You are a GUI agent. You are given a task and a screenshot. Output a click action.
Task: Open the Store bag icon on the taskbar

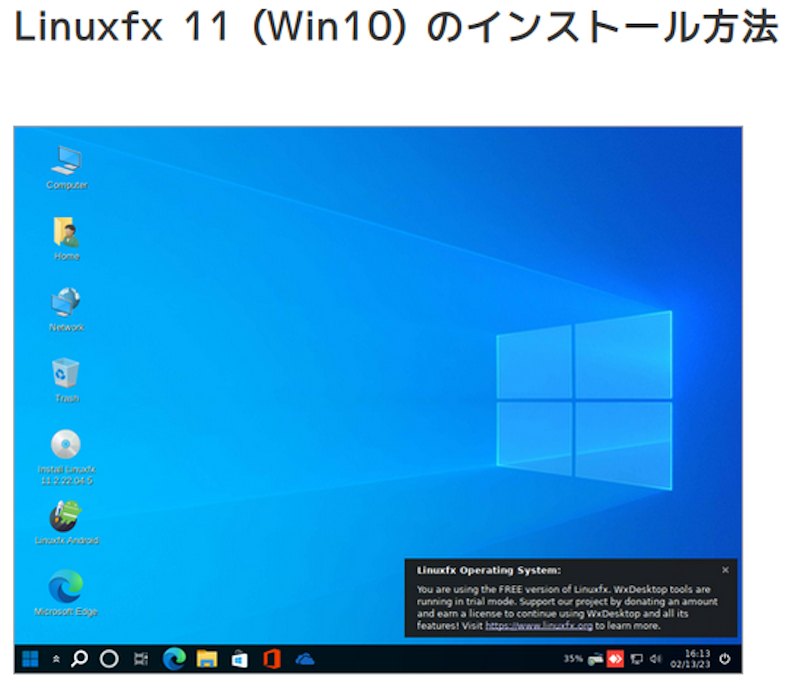click(239, 659)
